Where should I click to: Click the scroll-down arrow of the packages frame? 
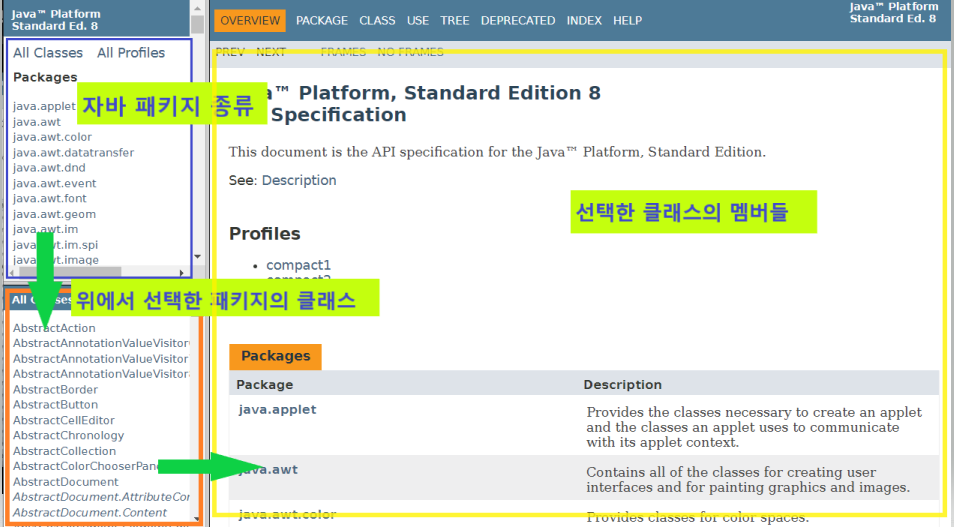[198, 257]
